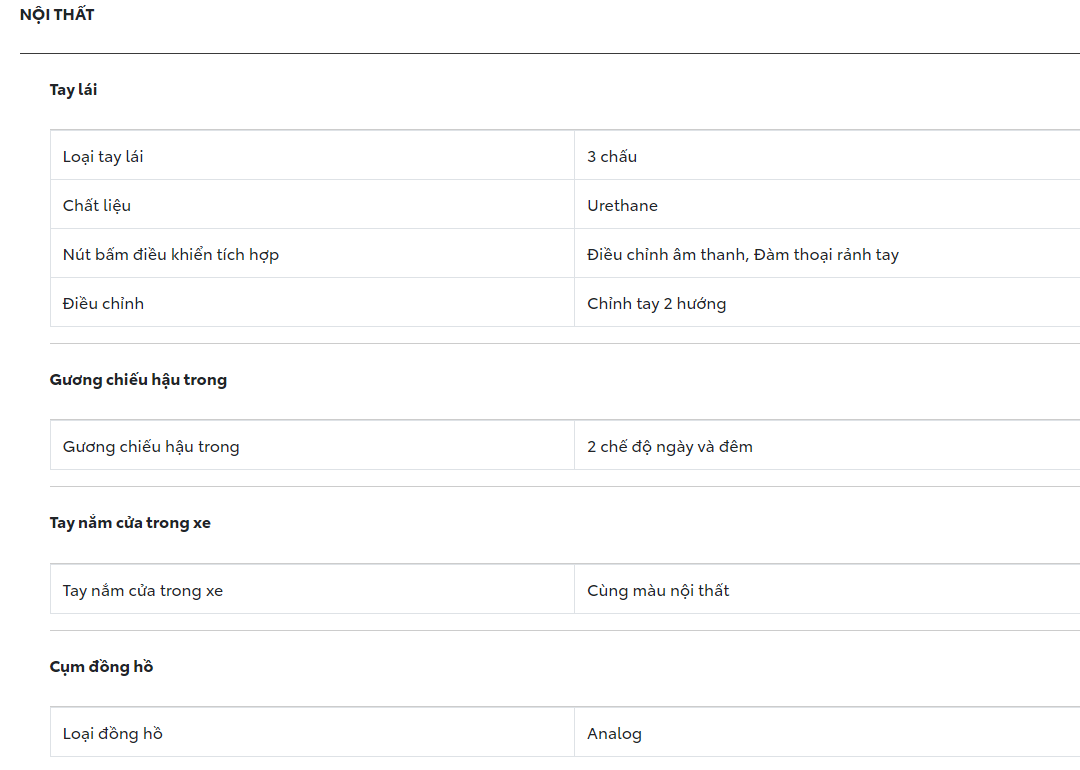The width and height of the screenshot is (1080, 770).
Task: Expand the Cụm đồng hồ section heading
Action: pyautogui.click(x=101, y=667)
